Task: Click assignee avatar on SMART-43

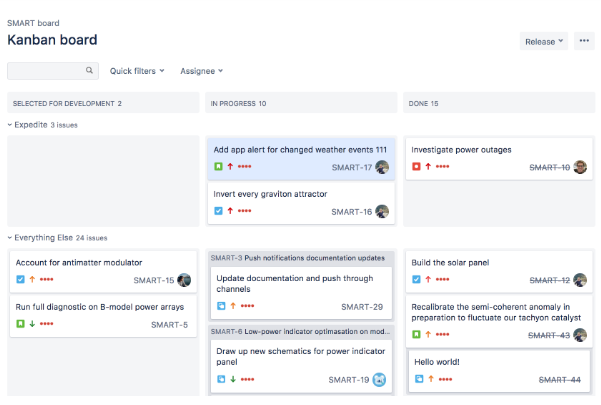Action: pos(580,335)
